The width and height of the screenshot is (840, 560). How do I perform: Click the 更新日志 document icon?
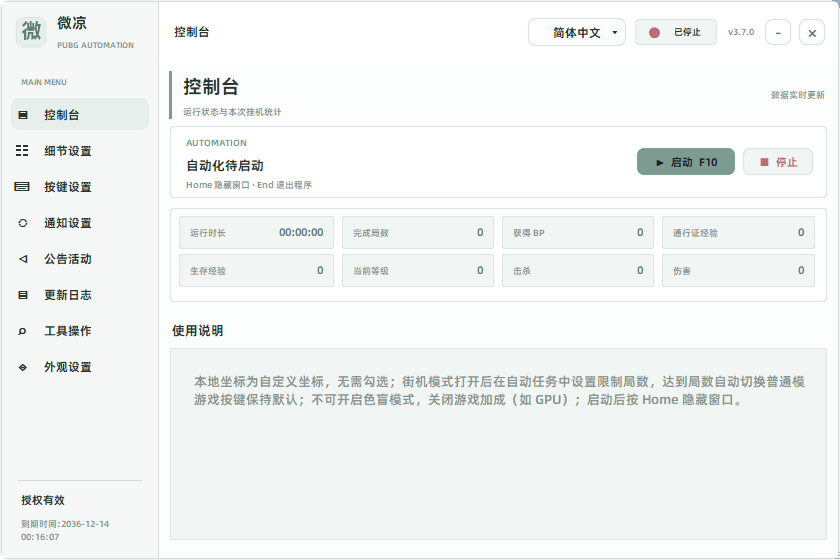(22, 295)
